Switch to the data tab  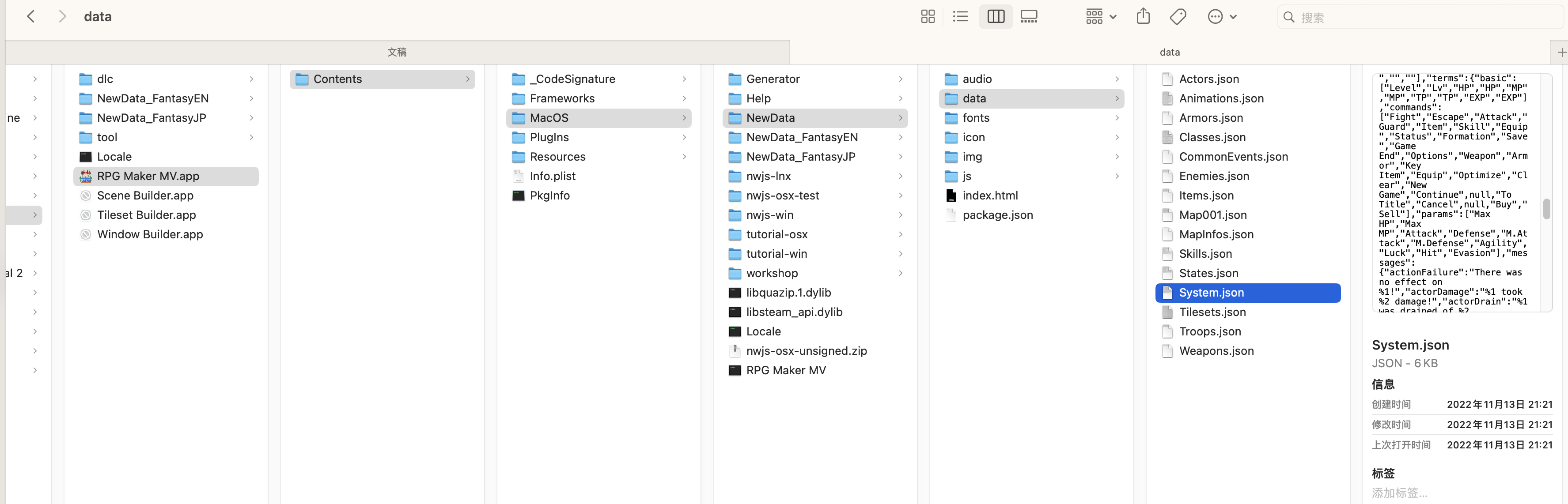pyautogui.click(x=1169, y=52)
